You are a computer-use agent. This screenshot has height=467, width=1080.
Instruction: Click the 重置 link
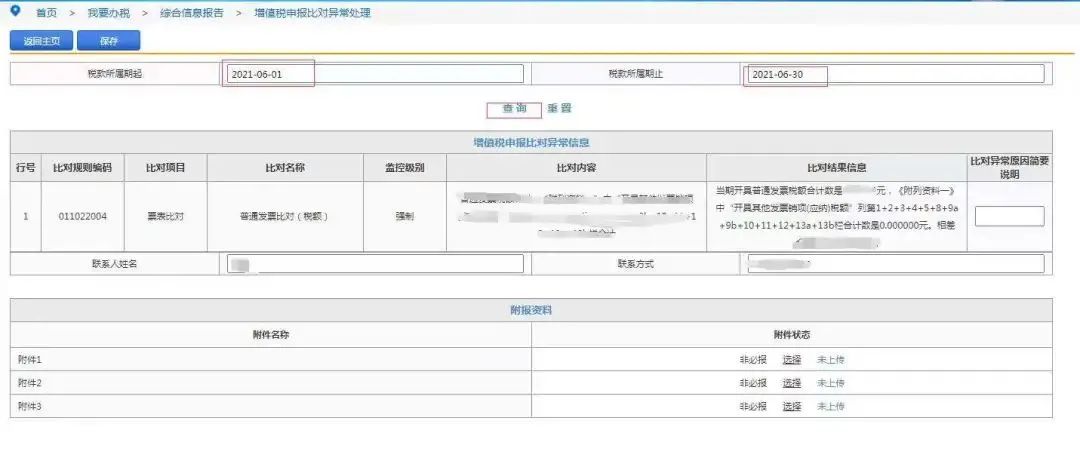coord(559,108)
